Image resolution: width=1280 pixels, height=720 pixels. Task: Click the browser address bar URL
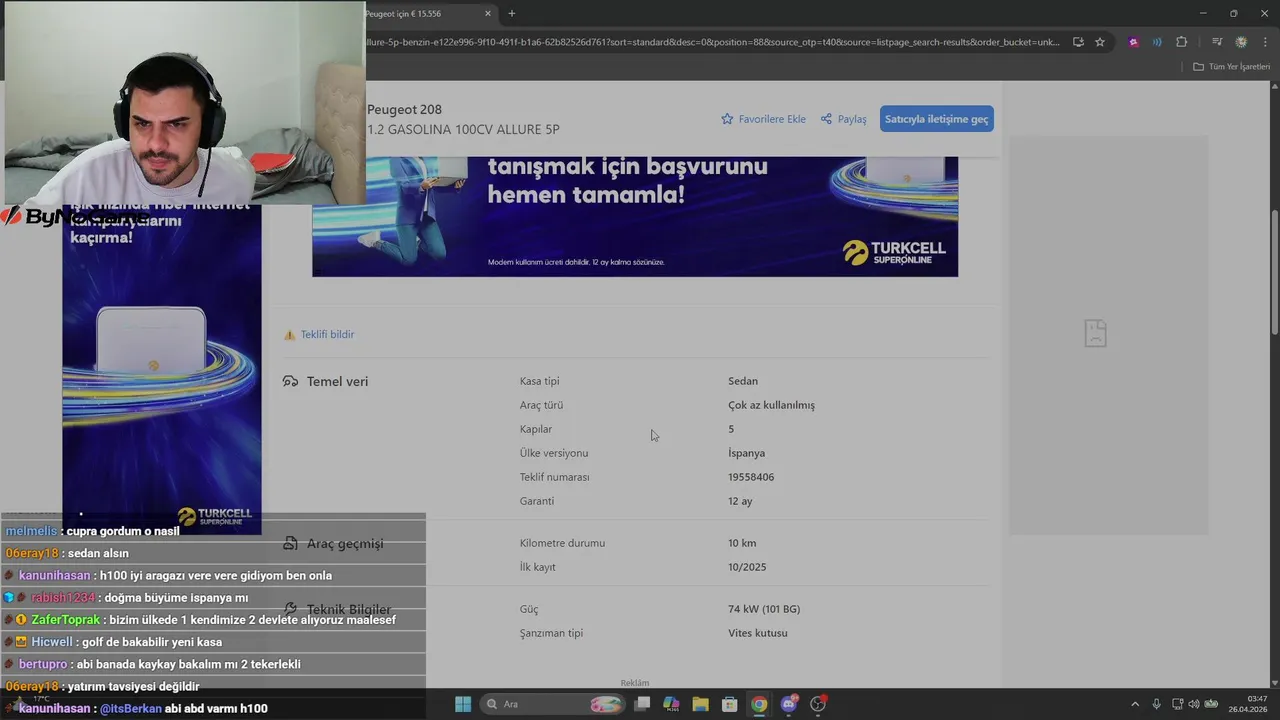tap(710, 42)
